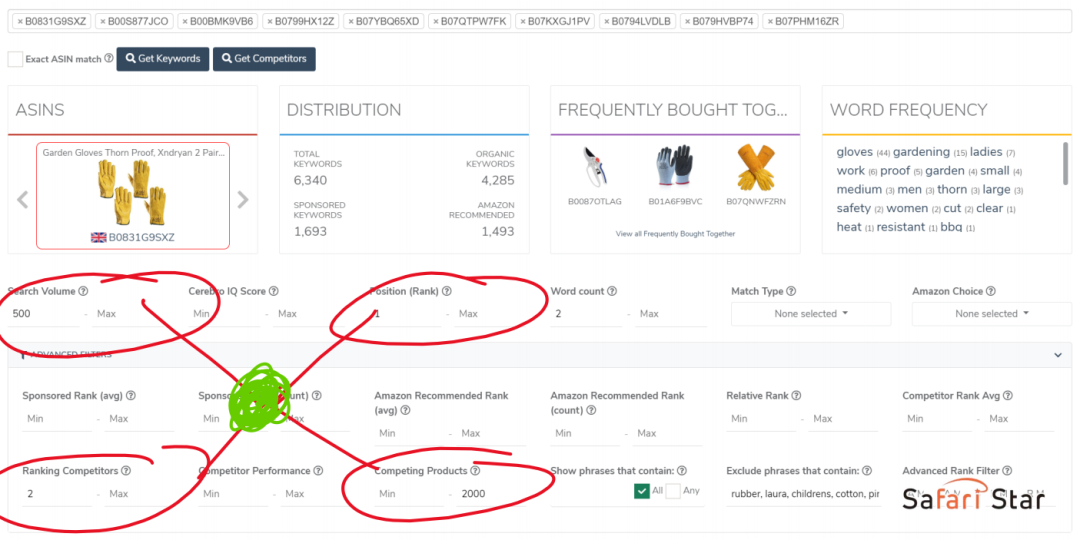Screen dimensions: 1080x540
Task: Click help icon next to Match Type
Action: 791,292
